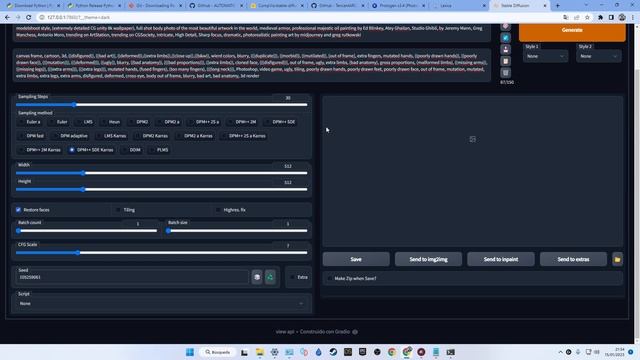Click the blue checkmark icon beside the prompt
The width and height of the screenshot is (640, 360).
(506, 38)
